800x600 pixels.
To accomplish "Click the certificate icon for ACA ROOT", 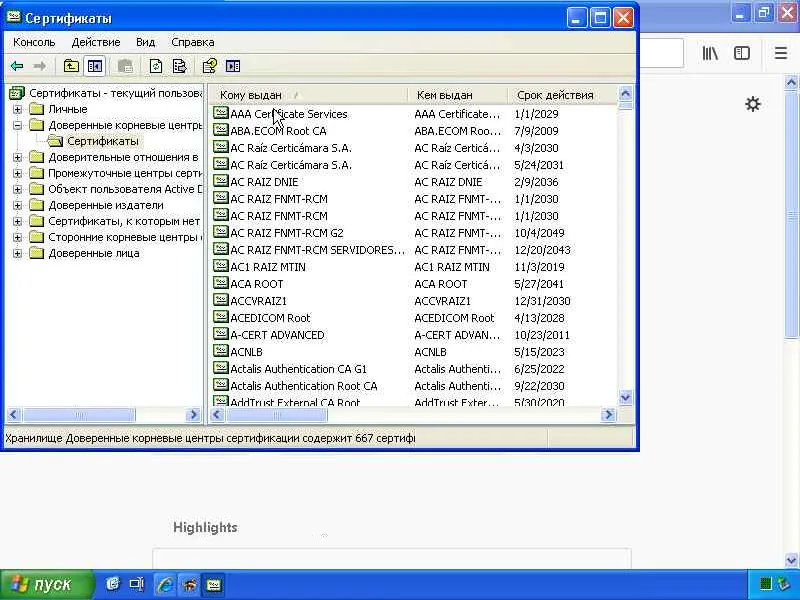I will pos(220,283).
